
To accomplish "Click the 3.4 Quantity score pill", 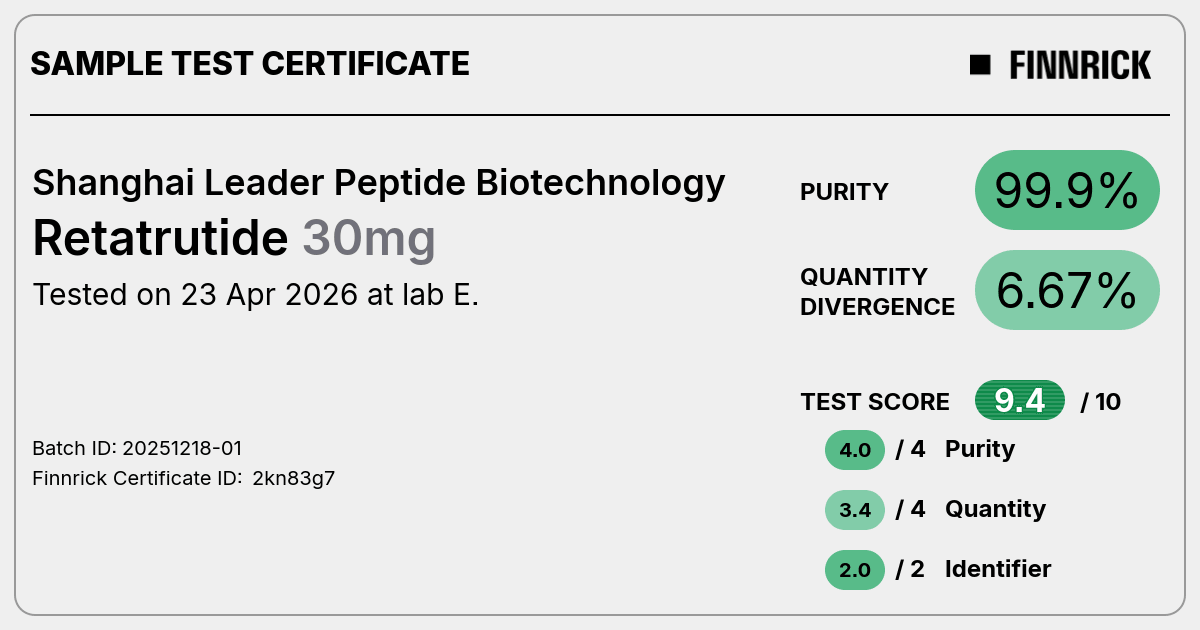I will 855,510.
